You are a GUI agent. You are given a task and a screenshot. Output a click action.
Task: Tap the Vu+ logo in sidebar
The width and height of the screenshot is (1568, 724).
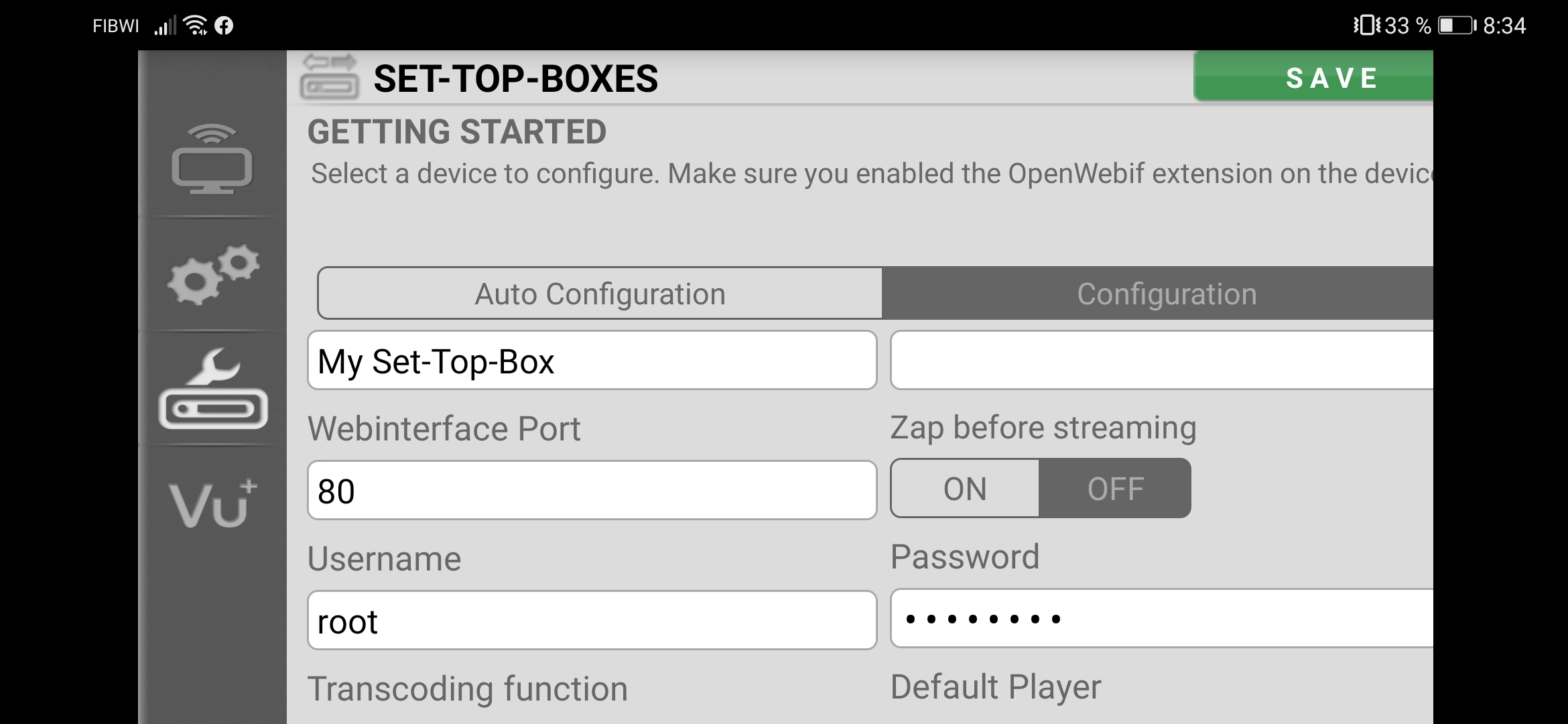click(x=212, y=503)
